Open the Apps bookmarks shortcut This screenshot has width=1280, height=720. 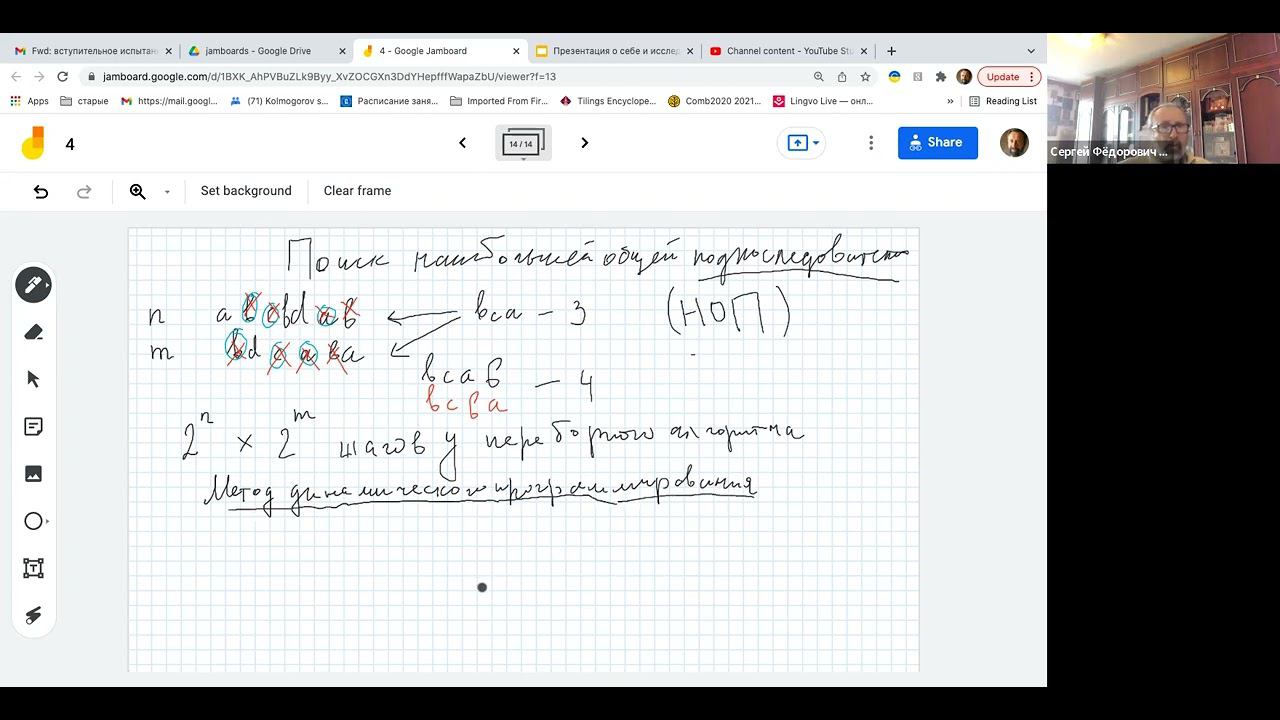29,101
